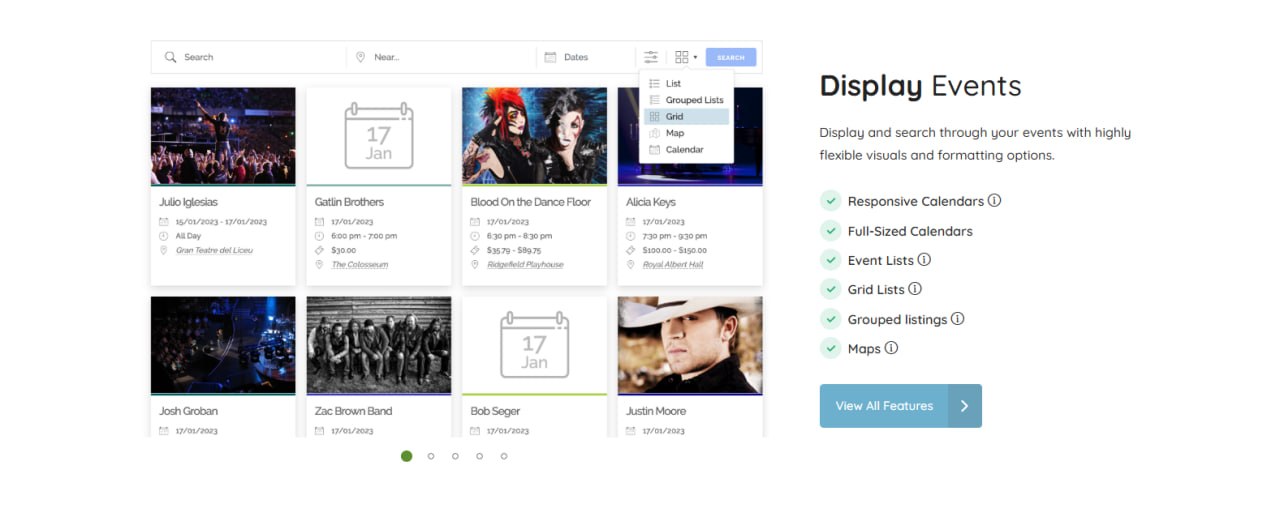The width and height of the screenshot is (1280, 521).
Task: Go to the fourth carousel slide dot
Action: tap(480, 456)
